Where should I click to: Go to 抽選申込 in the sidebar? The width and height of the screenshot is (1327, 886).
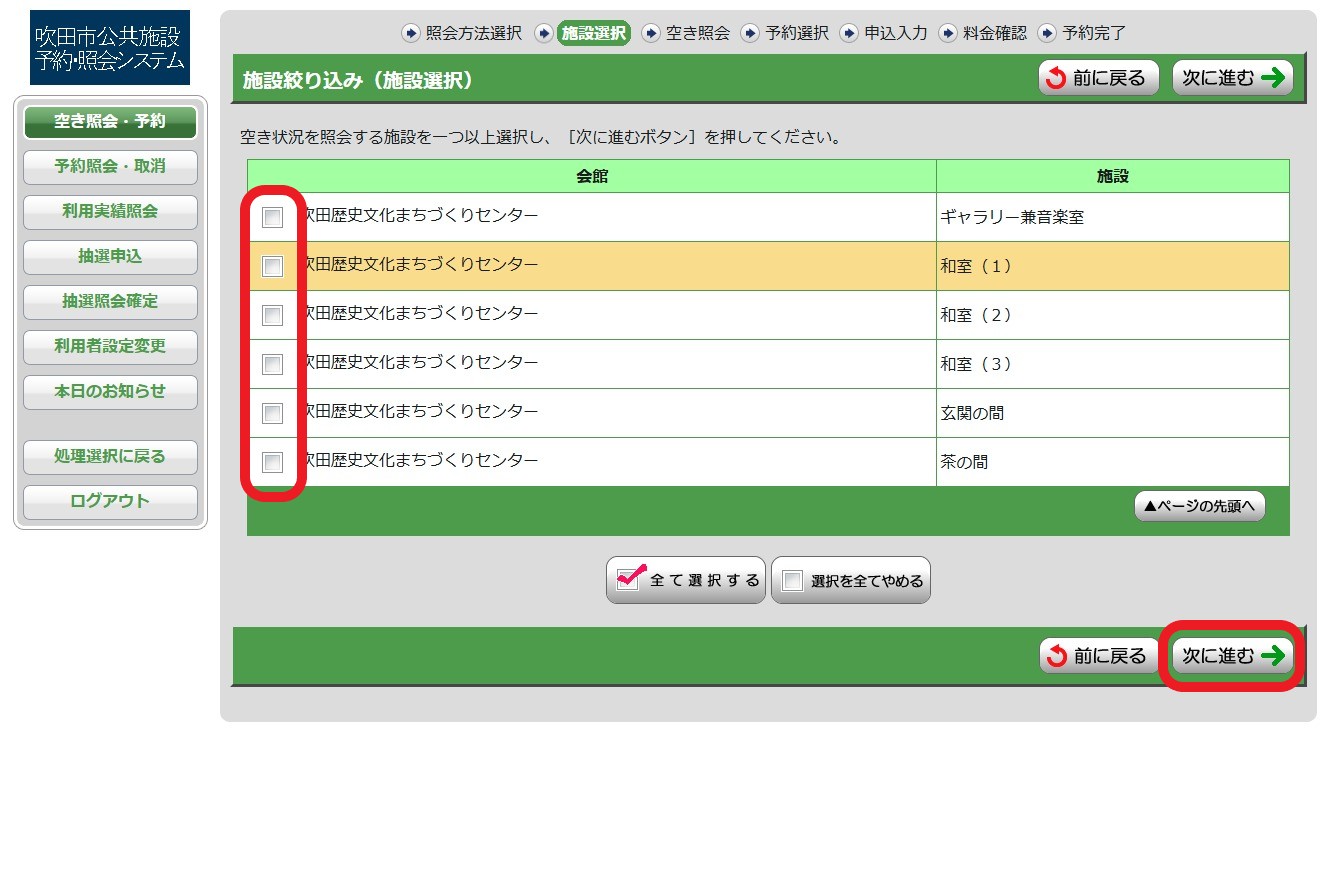pos(110,257)
